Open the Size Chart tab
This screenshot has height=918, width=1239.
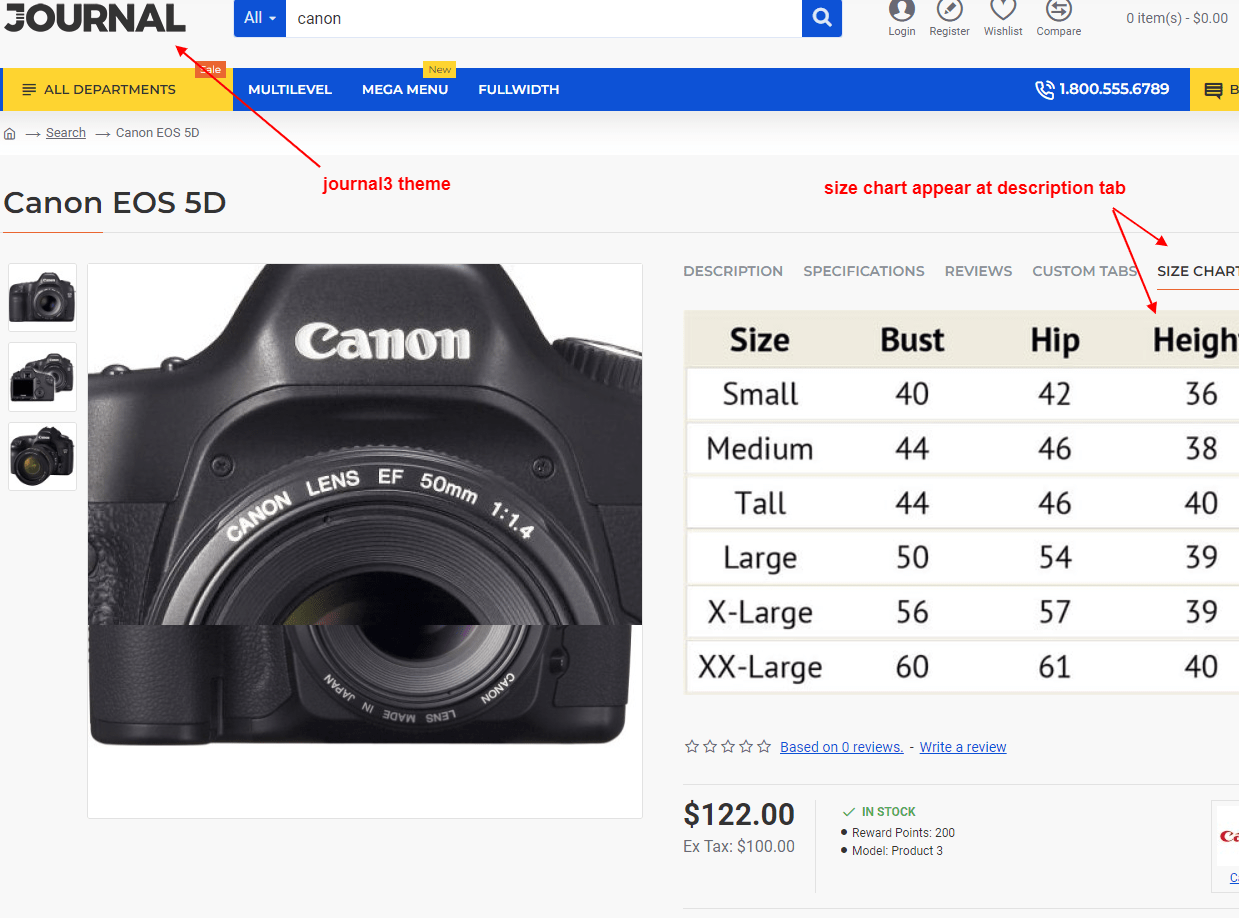[x=1197, y=271]
